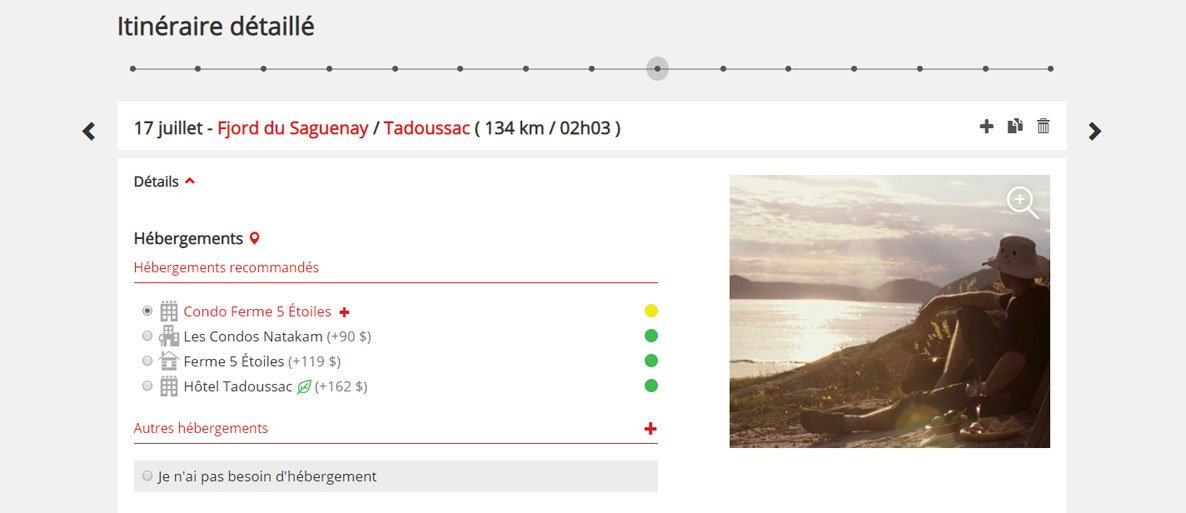Viewport: 1186px width, 513px height.
Task: Click building icon of Hôtel Tadoussac
Action: 169,386
